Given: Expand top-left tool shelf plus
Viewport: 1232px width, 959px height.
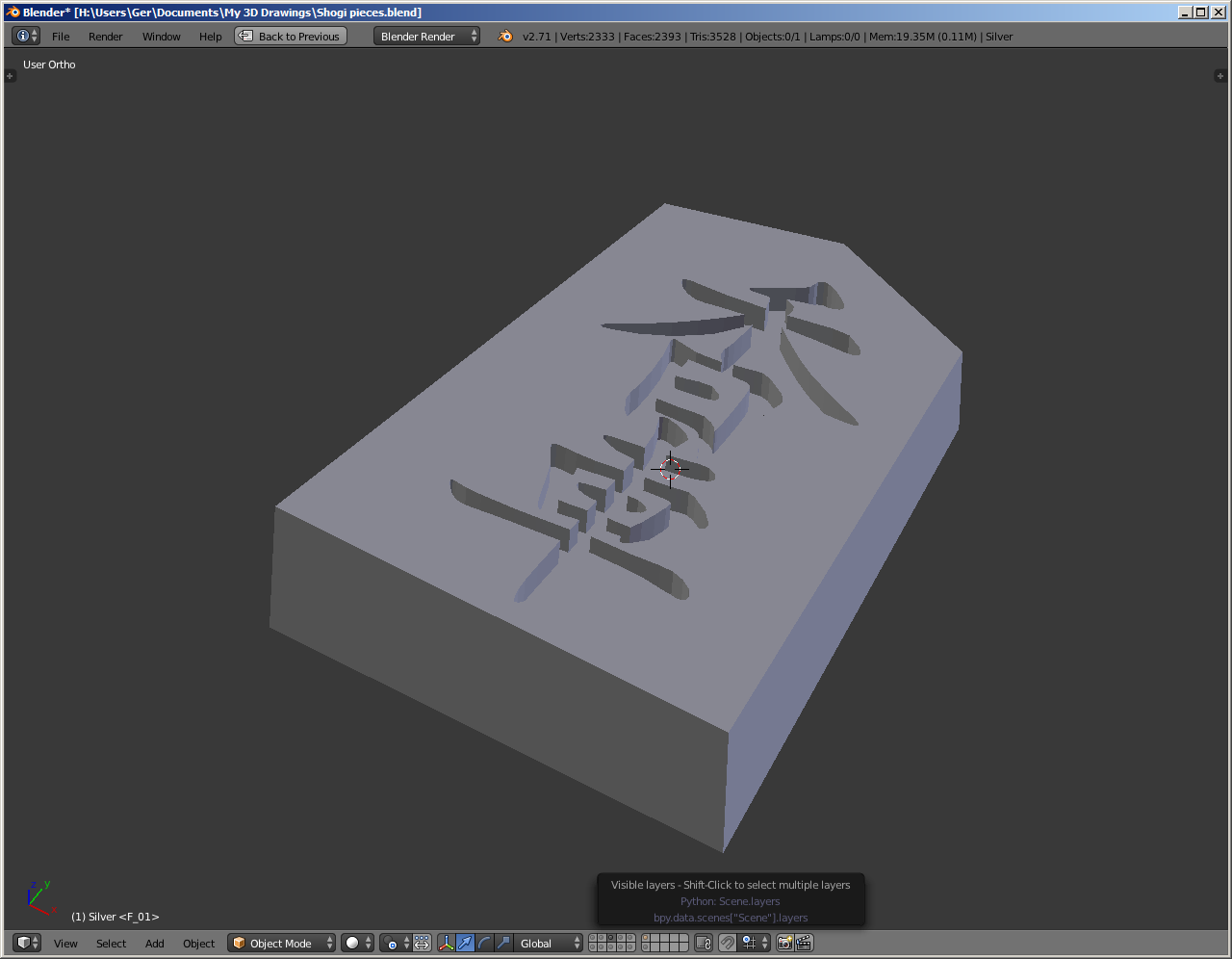Looking at the screenshot, I should (10, 75).
